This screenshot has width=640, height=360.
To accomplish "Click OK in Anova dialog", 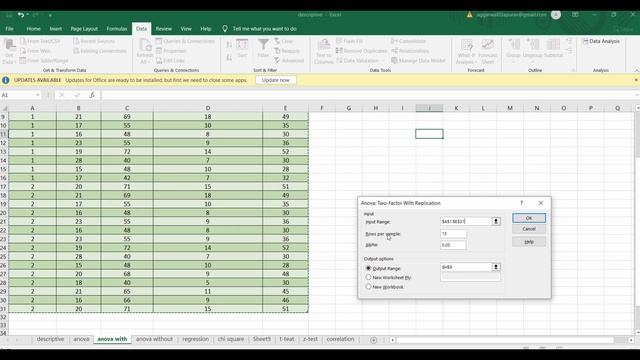I will pos(529,218).
